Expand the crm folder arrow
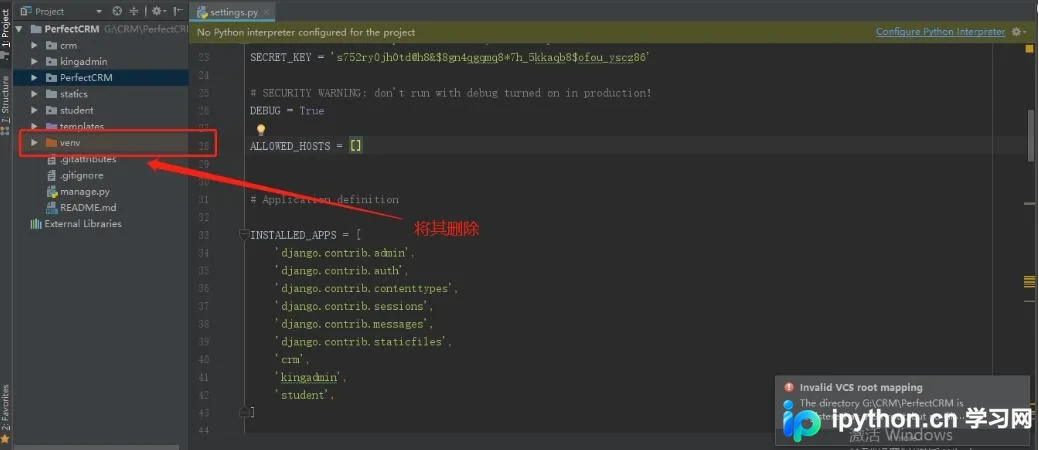Screen dimensions: 1039x450 tap(34, 45)
